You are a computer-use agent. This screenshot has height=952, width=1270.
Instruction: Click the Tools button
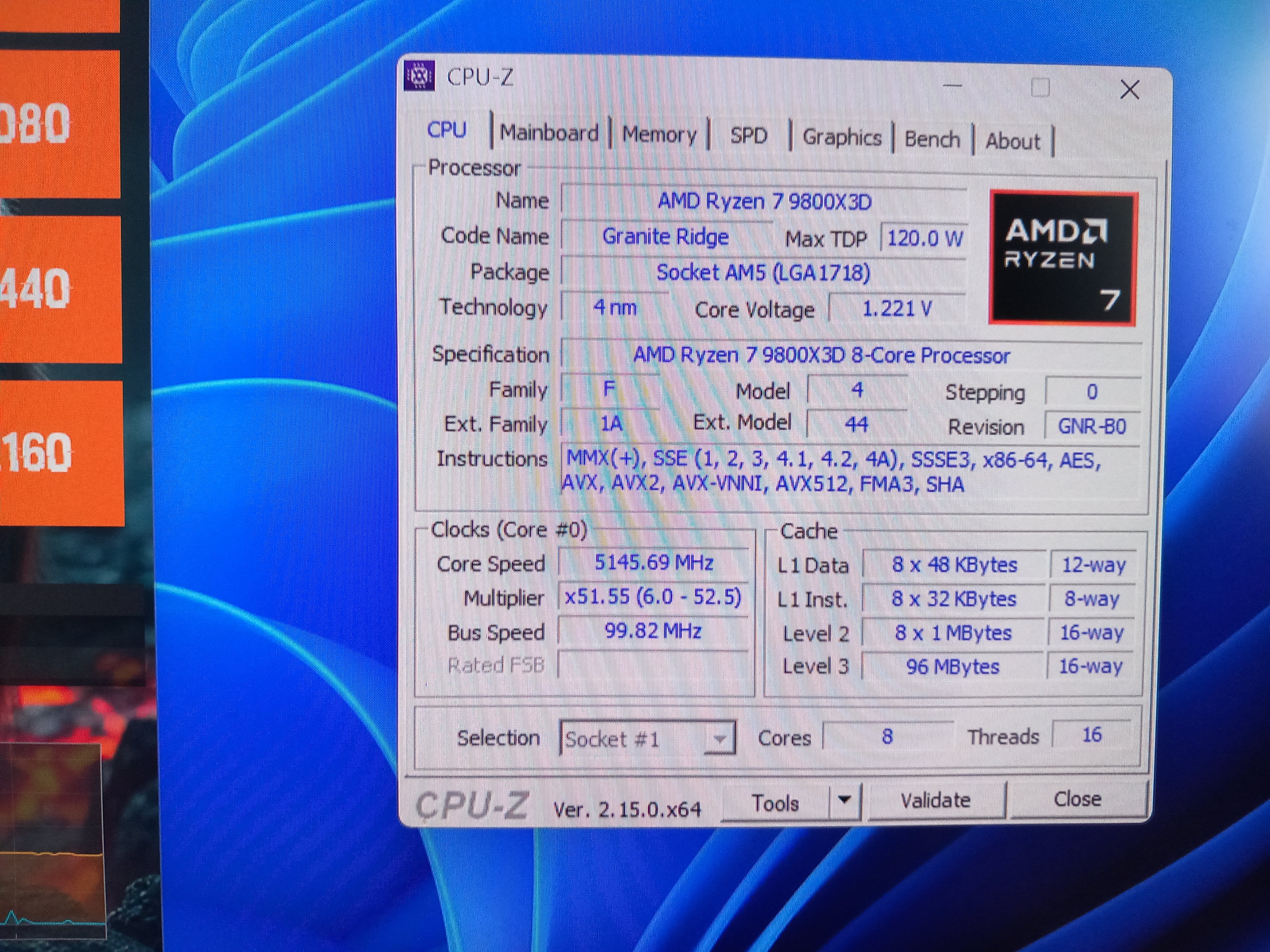tap(775, 803)
